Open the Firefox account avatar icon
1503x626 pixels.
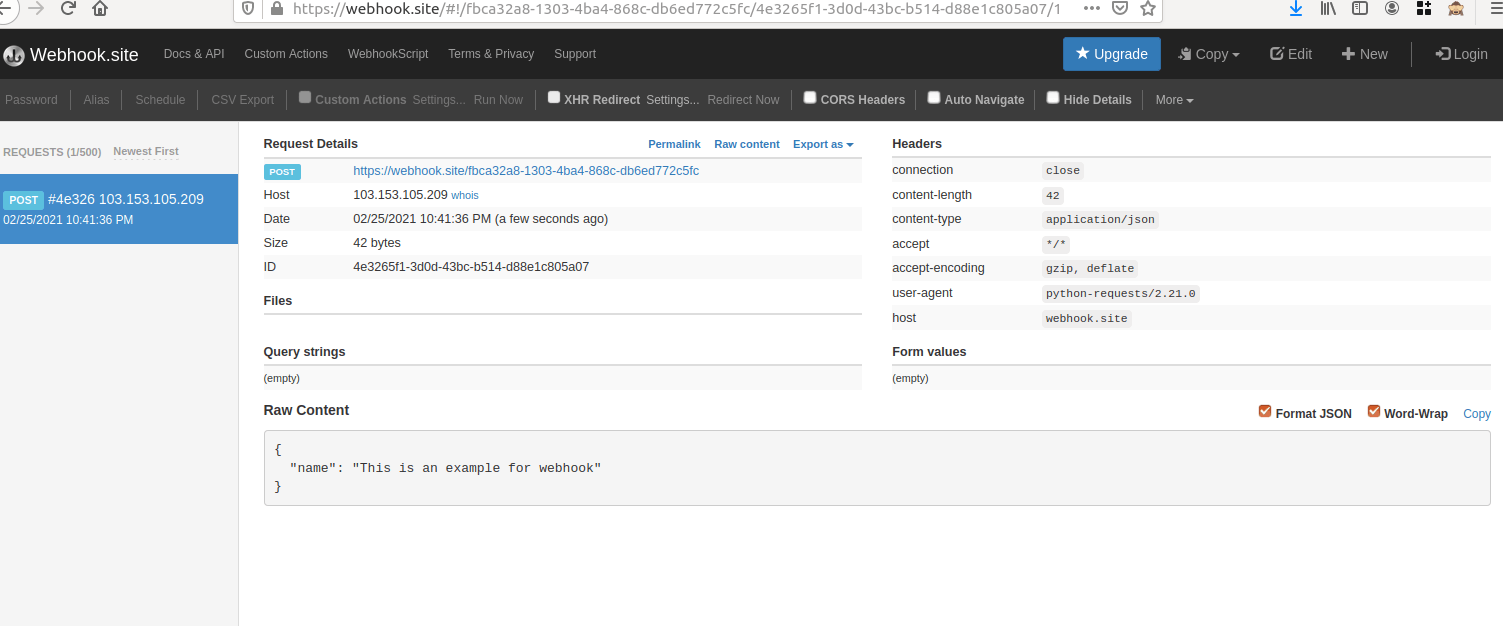point(1392,8)
